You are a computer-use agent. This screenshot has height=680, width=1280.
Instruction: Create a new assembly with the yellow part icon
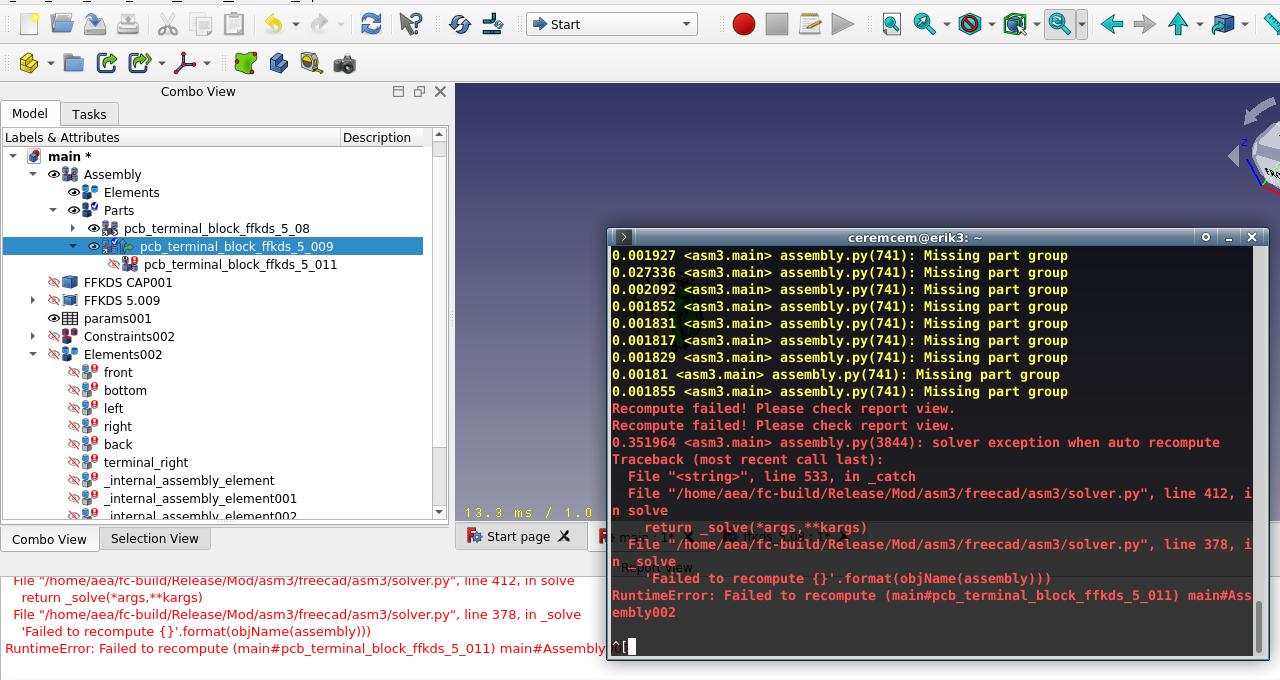(27, 62)
